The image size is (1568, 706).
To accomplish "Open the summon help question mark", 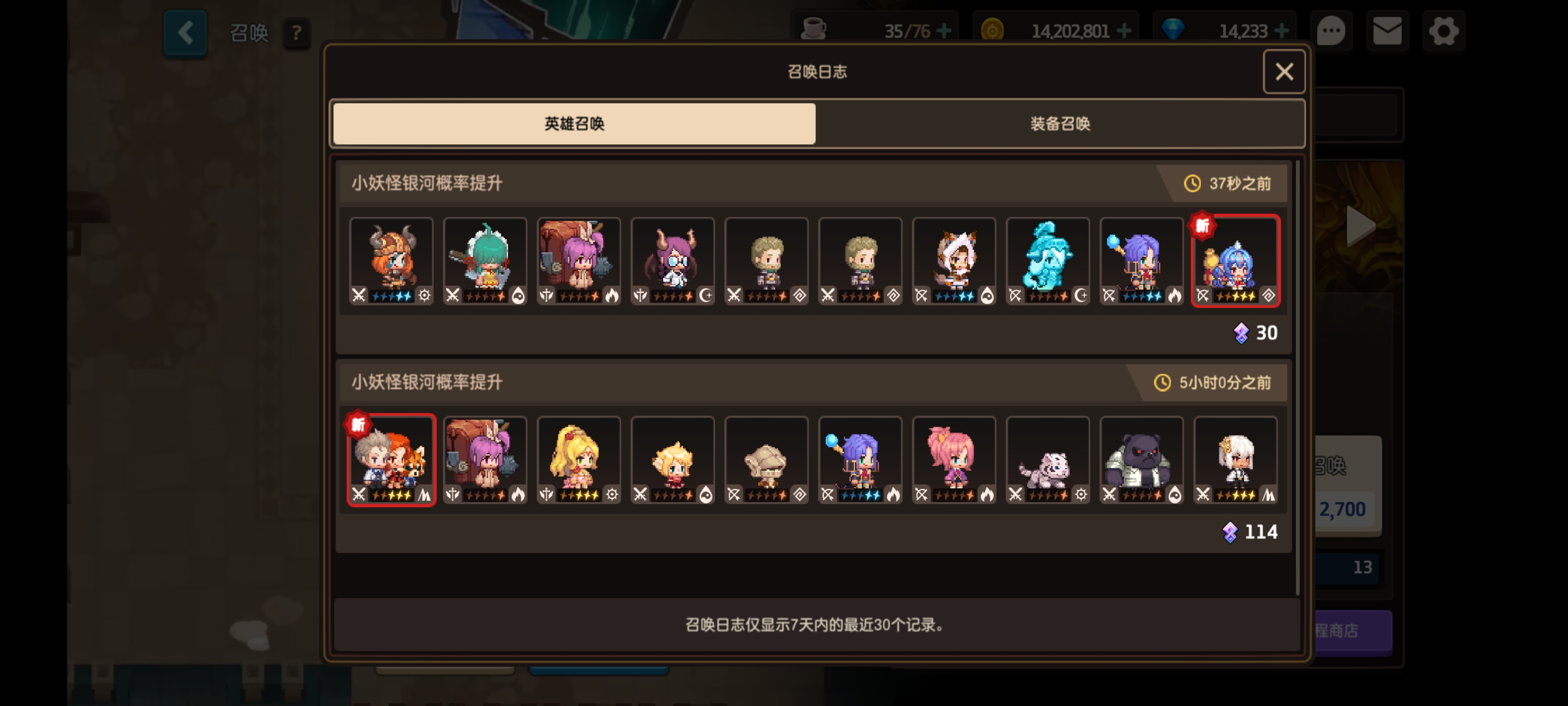I will (x=296, y=33).
